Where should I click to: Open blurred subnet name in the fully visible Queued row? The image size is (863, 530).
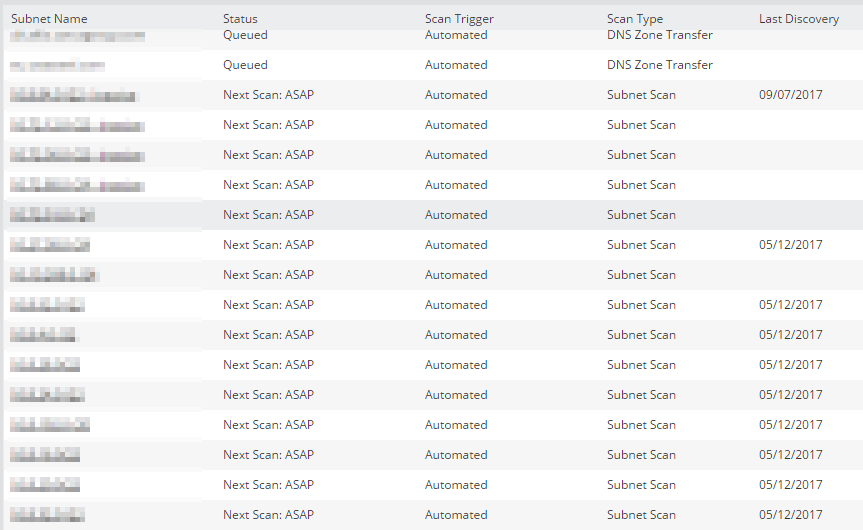coord(57,66)
